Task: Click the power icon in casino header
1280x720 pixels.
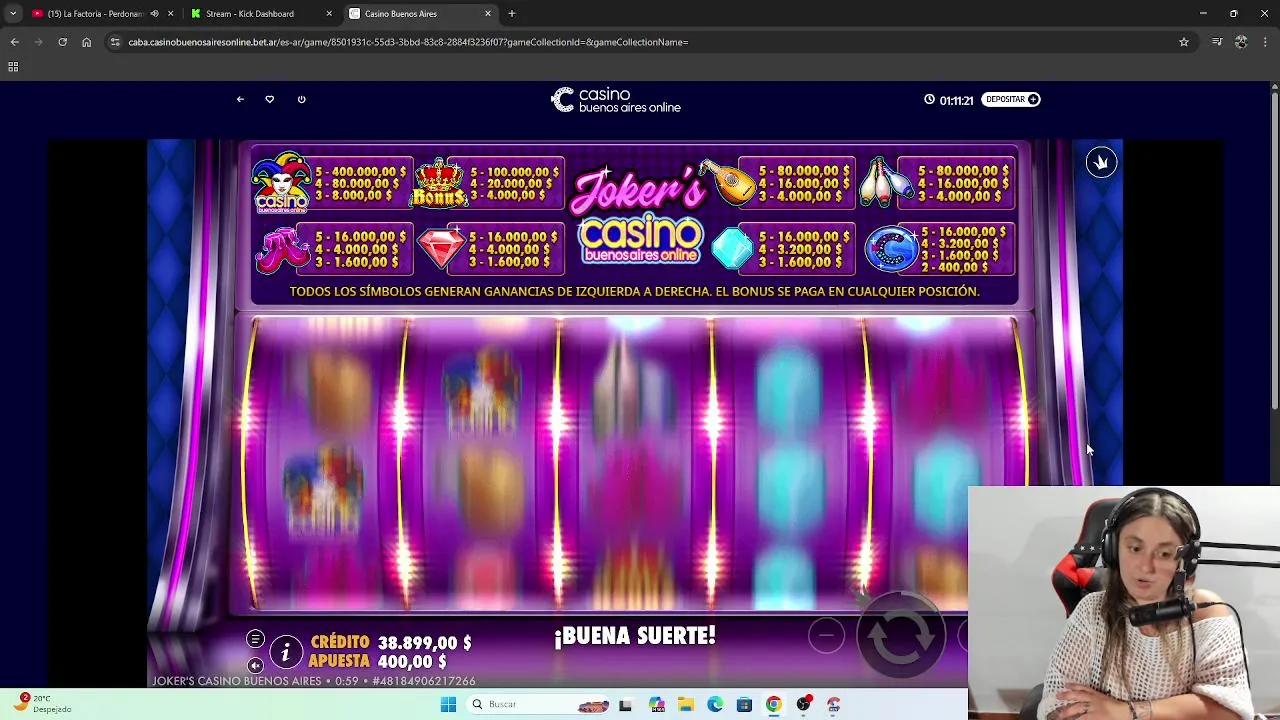Action: click(301, 99)
